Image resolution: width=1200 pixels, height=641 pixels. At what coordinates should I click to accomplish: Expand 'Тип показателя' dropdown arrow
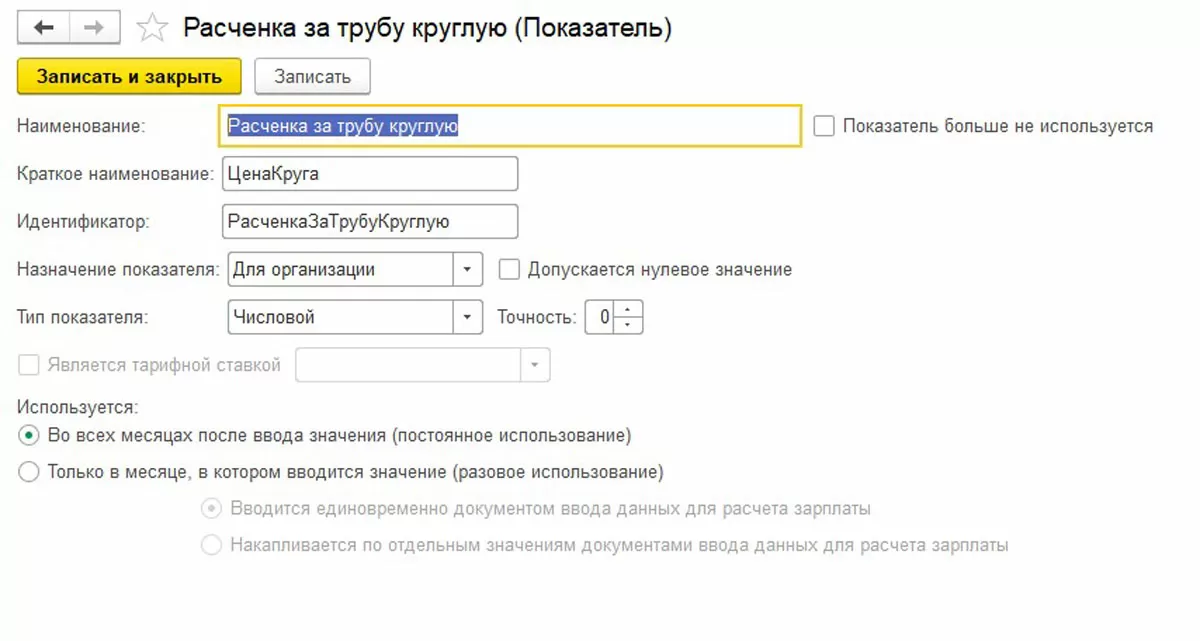point(468,318)
